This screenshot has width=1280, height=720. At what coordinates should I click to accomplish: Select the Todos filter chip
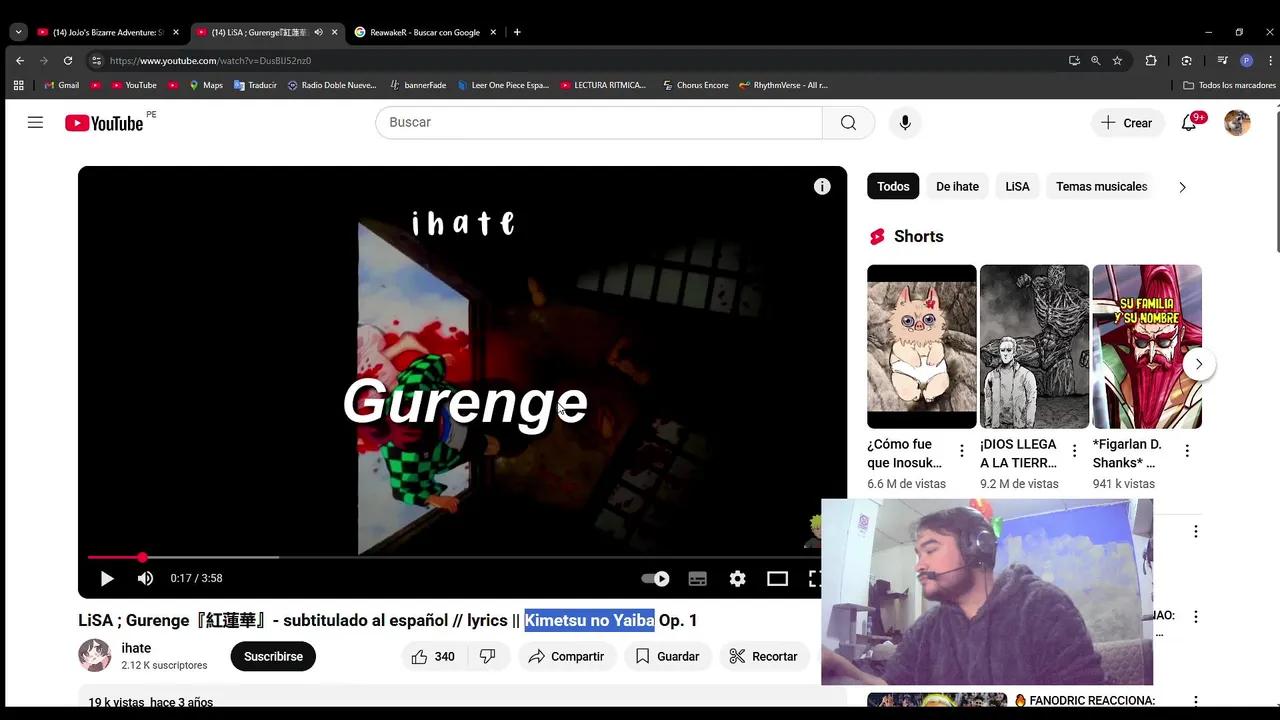coord(893,186)
